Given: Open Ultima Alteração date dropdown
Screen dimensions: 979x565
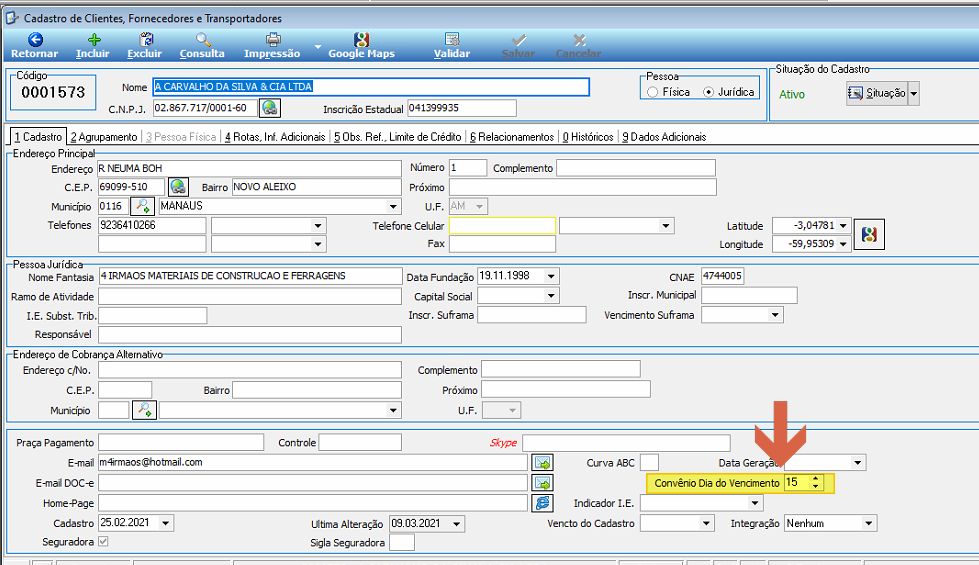Looking at the screenshot, I should 456,524.
